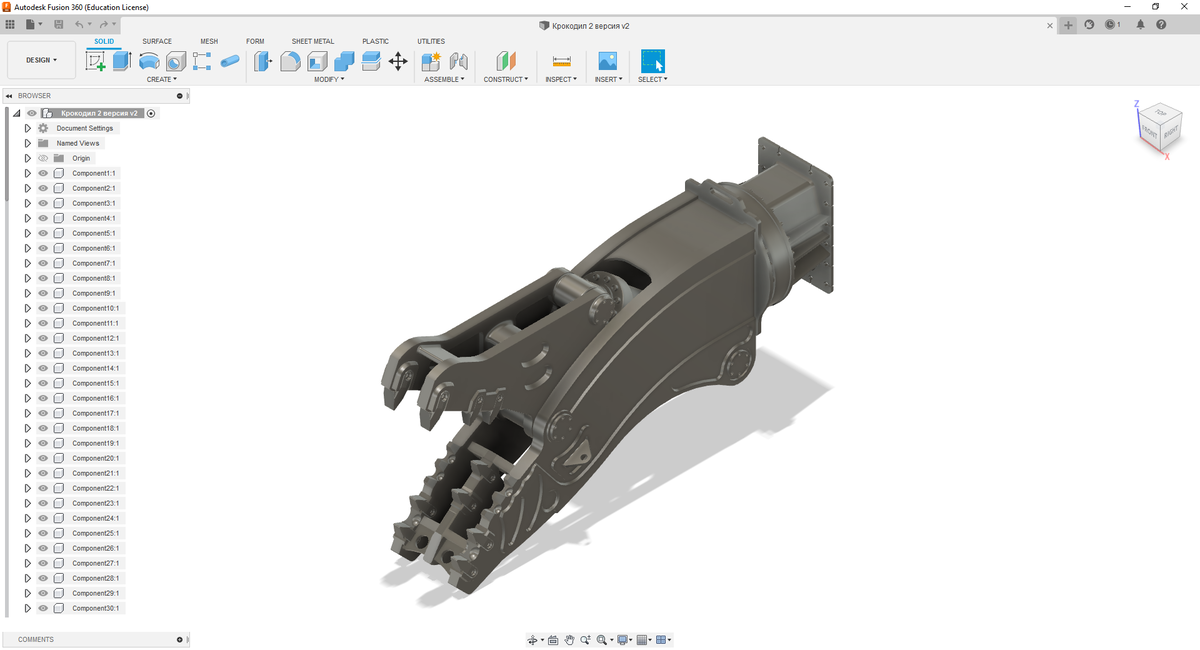Image resolution: width=1200 pixels, height=650 pixels.
Task: Click the Insert image icon
Action: click(607, 61)
